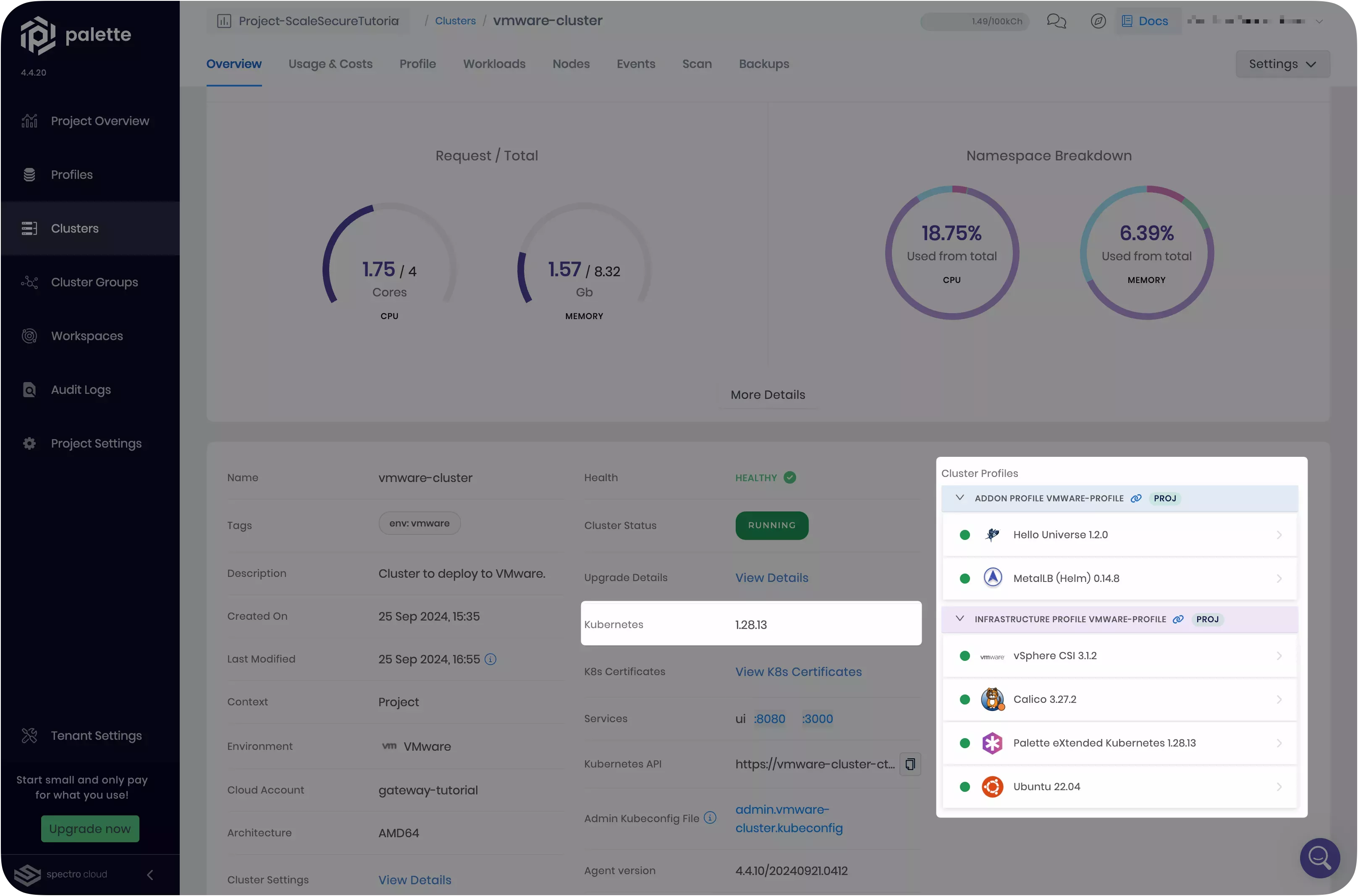1358x896 pixels.
Task: Select the Workloads tab
Action: tap(494, 64)
